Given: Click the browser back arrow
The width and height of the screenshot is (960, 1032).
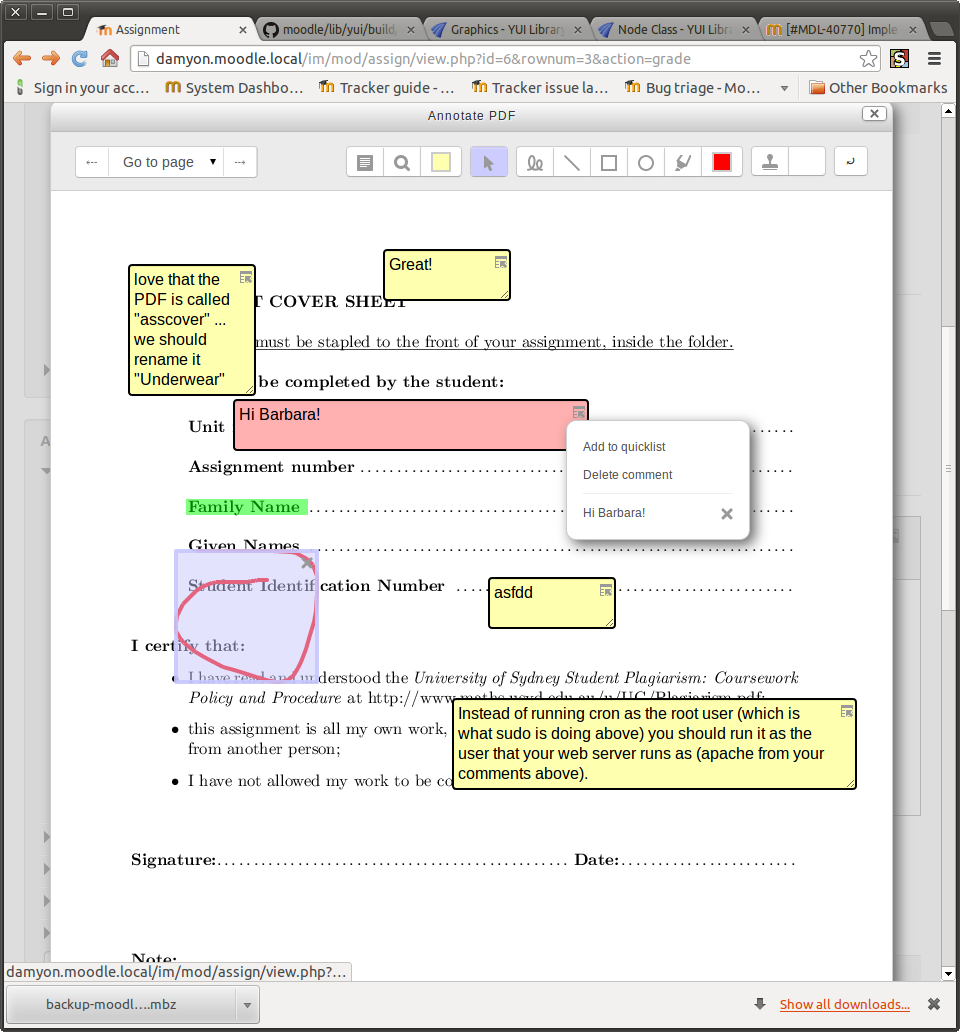Looking at the screenshot, I should pyautogui.click(x=22, y=59).
